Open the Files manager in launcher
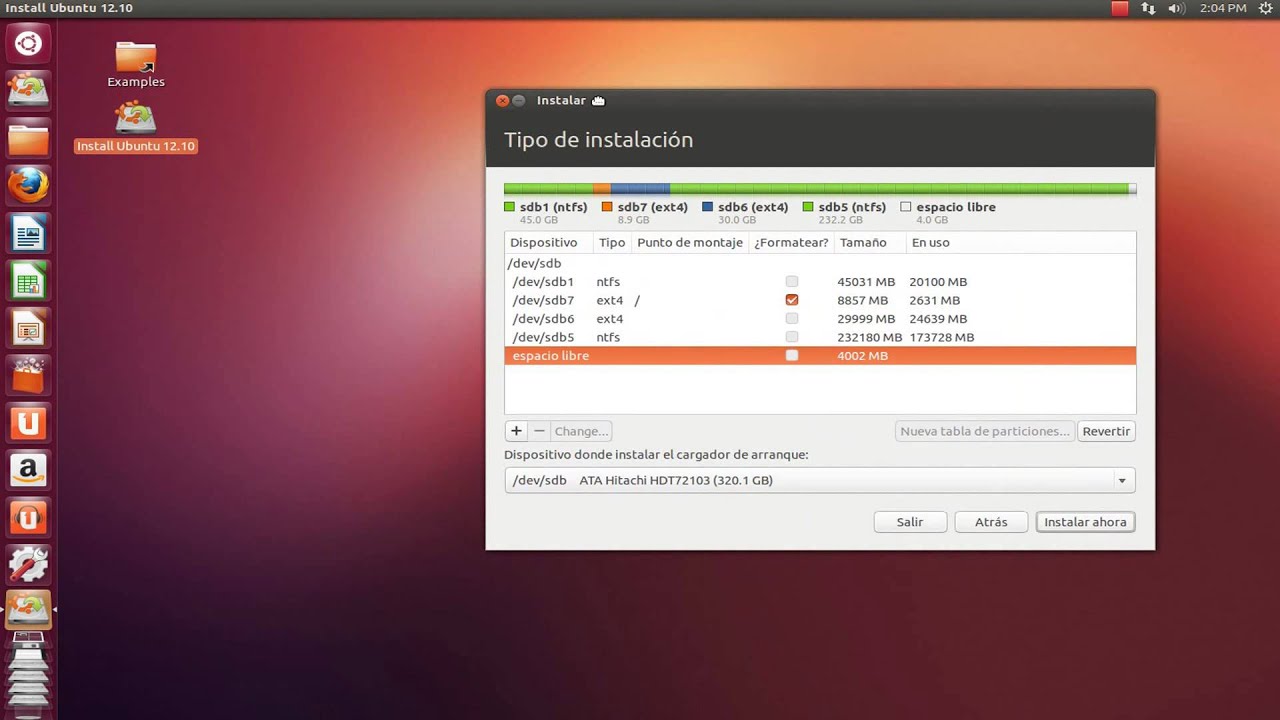Image resolution: width=1280 pixels, height=720 pixels. coord(28,138)
